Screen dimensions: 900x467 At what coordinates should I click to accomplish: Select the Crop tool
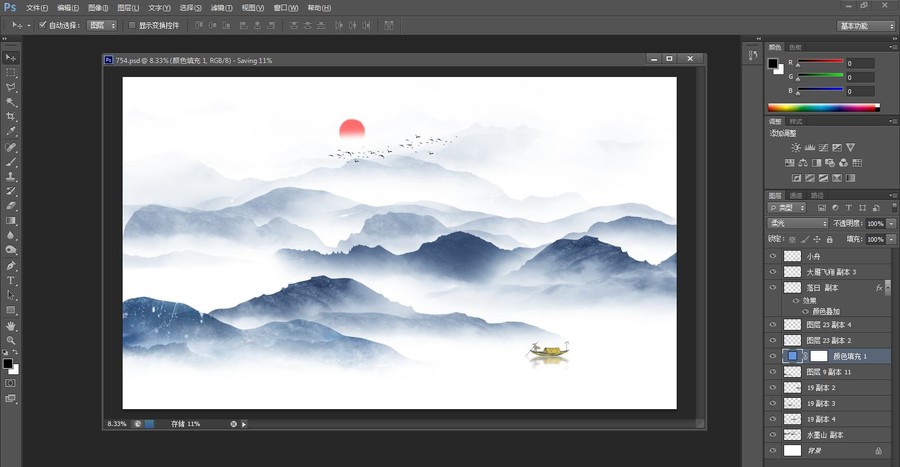[10, 116]
